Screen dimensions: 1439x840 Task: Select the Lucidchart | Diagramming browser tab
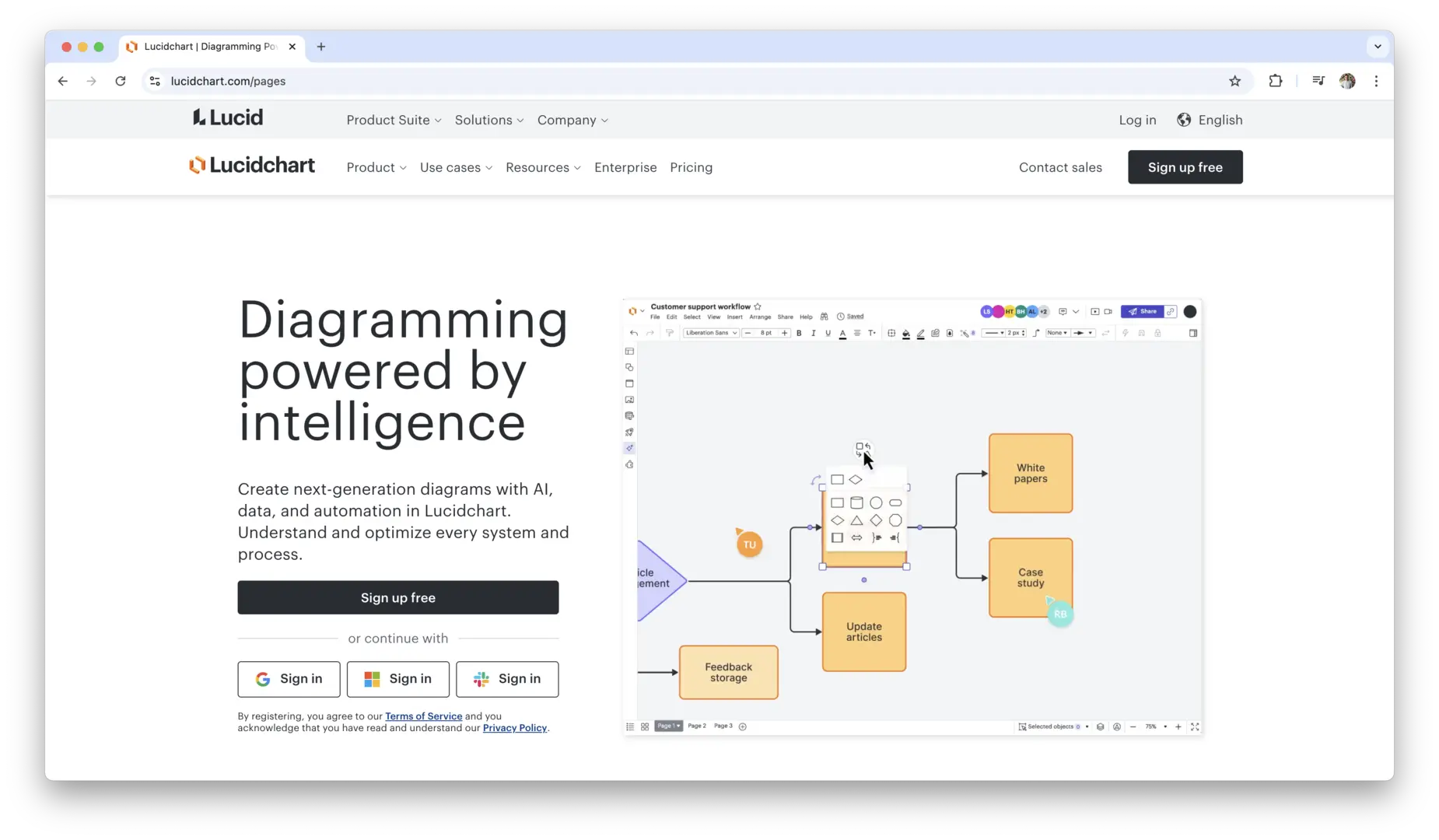coord(211,47)
